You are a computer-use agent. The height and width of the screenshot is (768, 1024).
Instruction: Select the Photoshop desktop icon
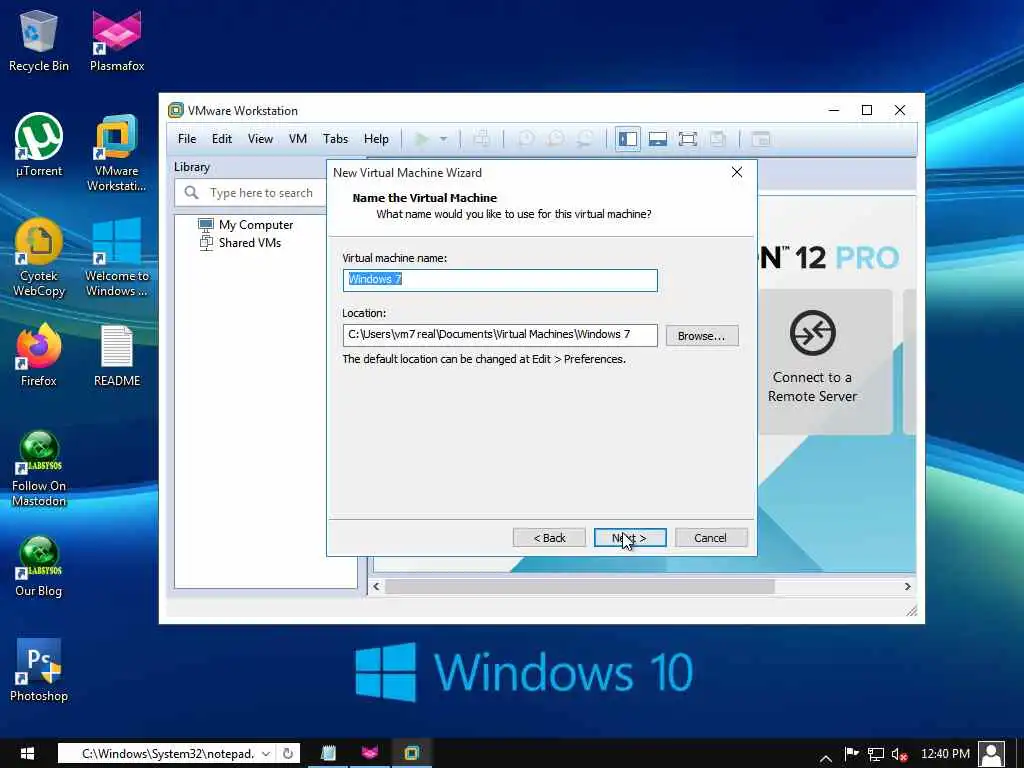[39, 671]
